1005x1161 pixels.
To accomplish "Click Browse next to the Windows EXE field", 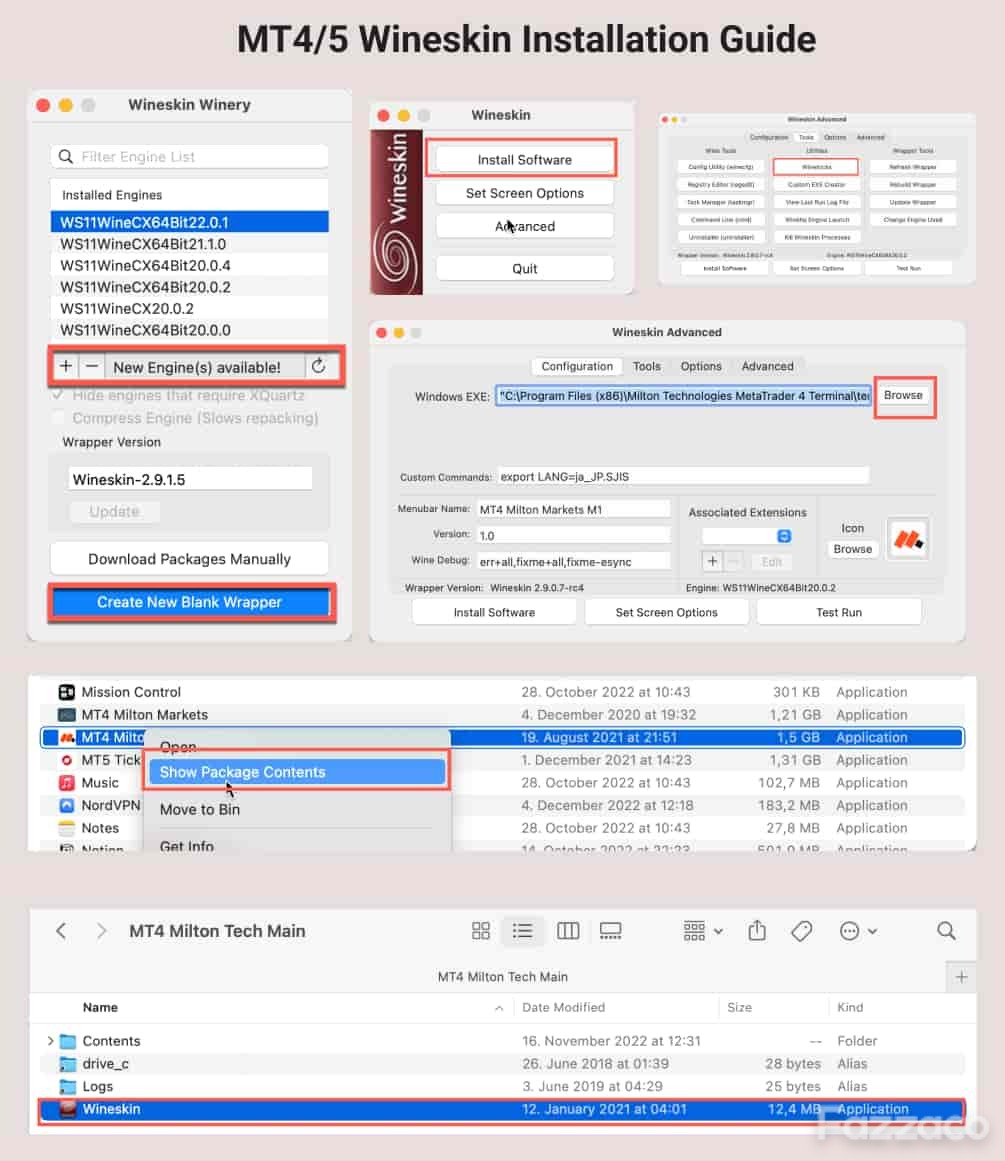I will [x=904, y=395].
